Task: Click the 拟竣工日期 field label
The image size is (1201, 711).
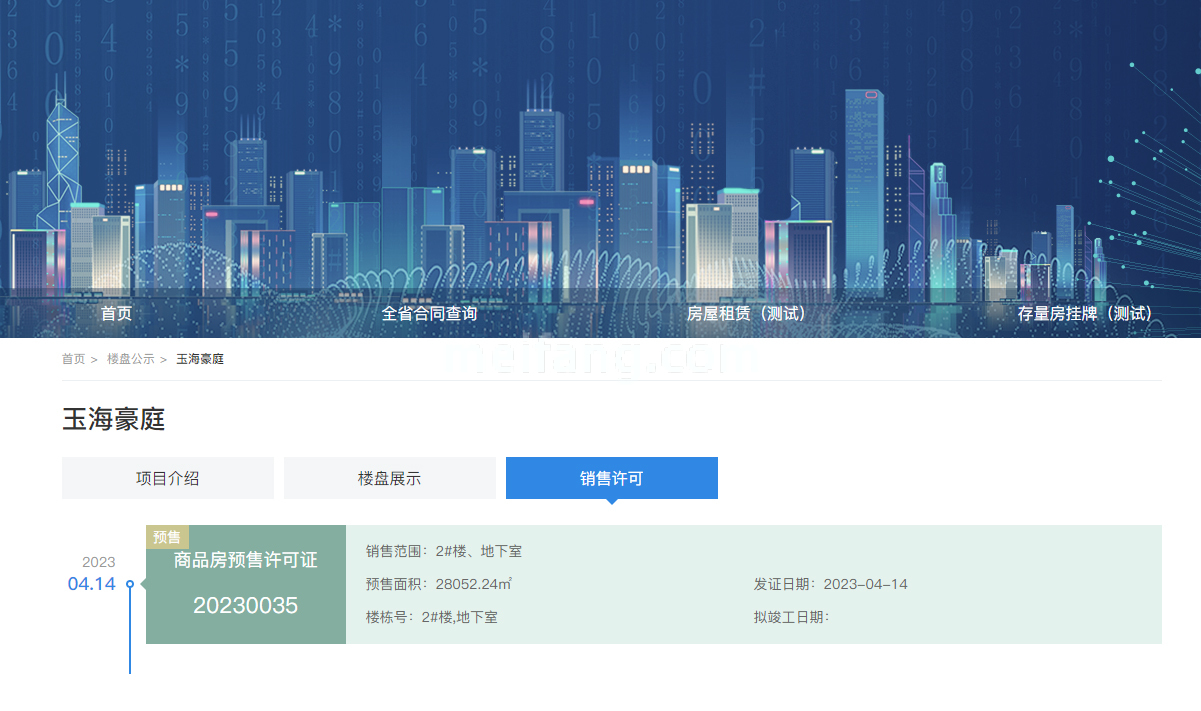Action: coord(791,617)
